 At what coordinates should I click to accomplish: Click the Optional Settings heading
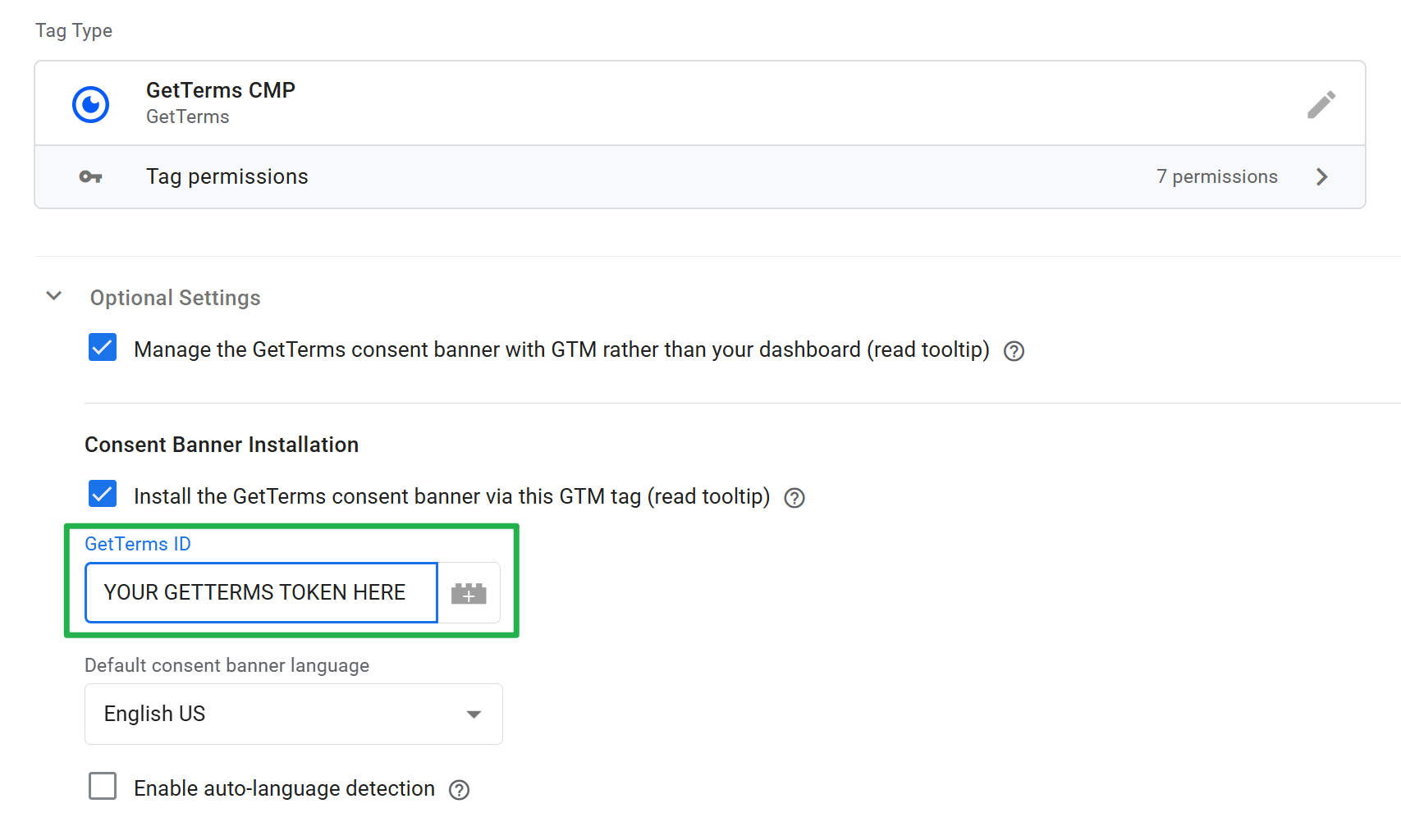pyautogui.click(x=175, y=298)
